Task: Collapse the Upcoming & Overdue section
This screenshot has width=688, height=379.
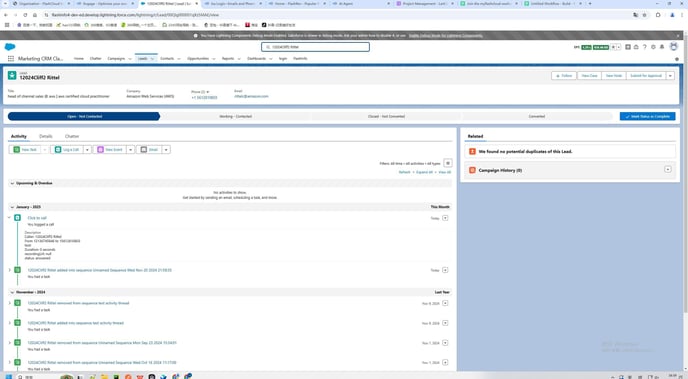Action: (12, 183)
